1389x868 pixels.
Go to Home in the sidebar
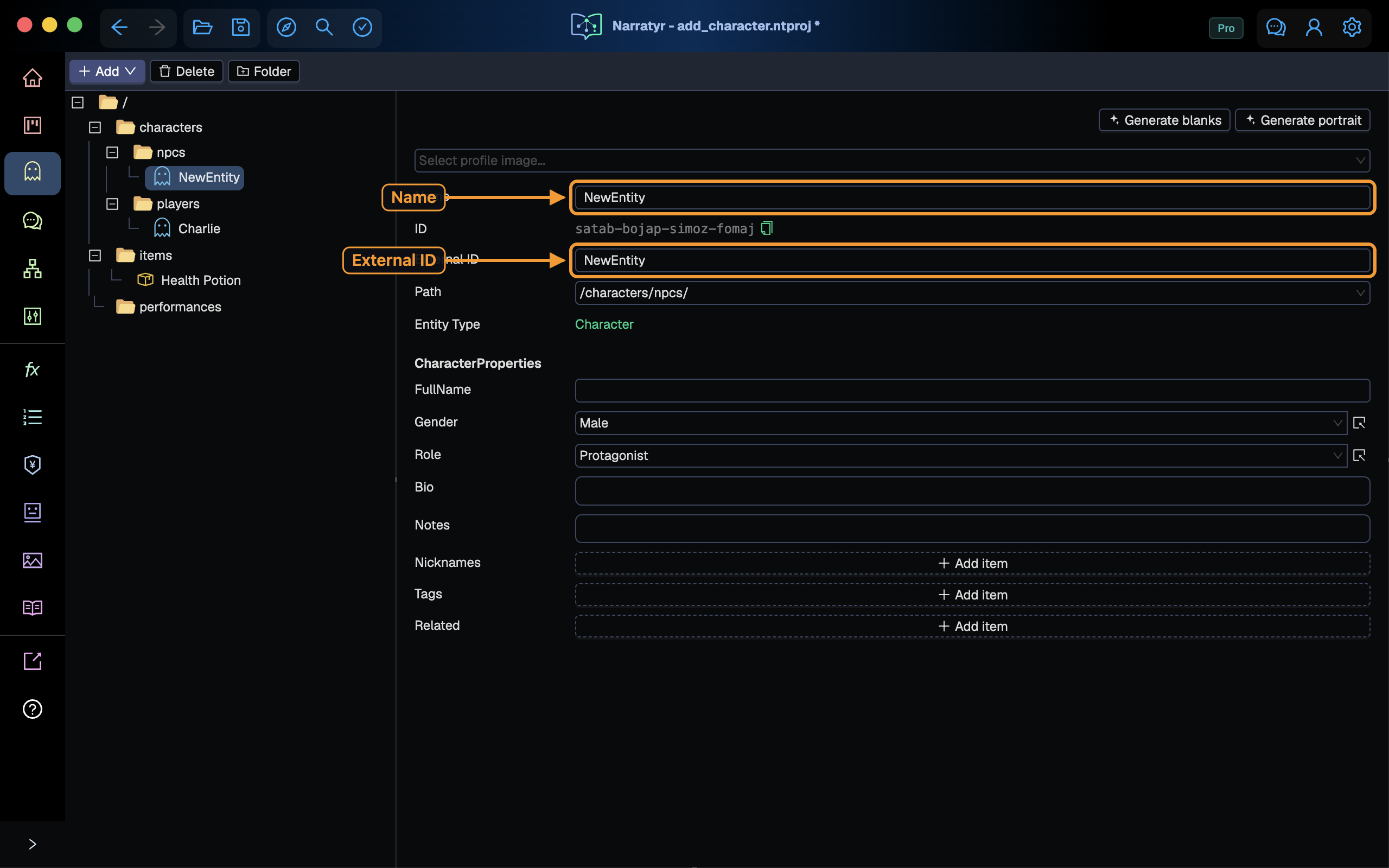pos(33,78)
